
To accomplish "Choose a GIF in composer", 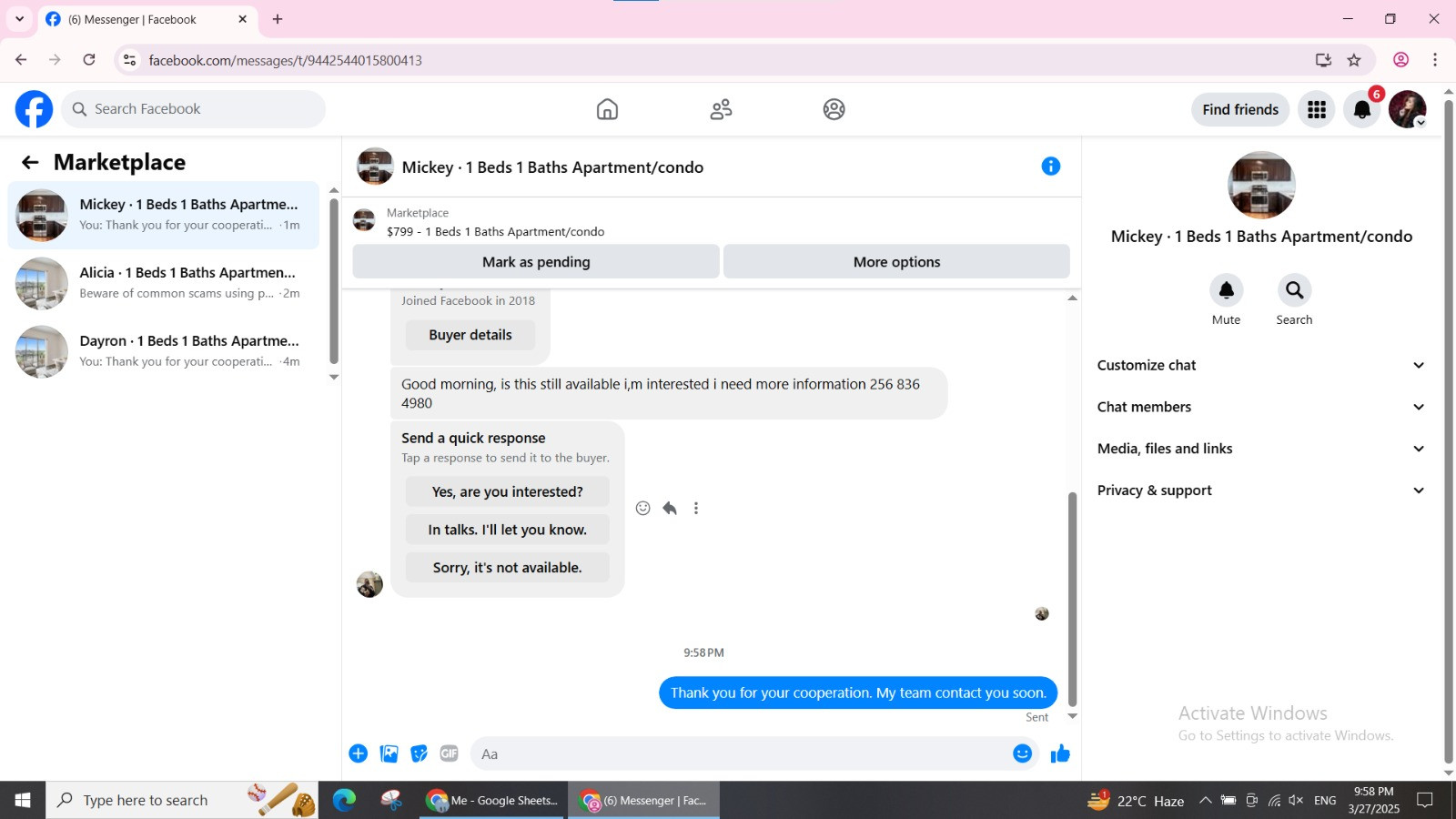I will click(x=450, y=753).
